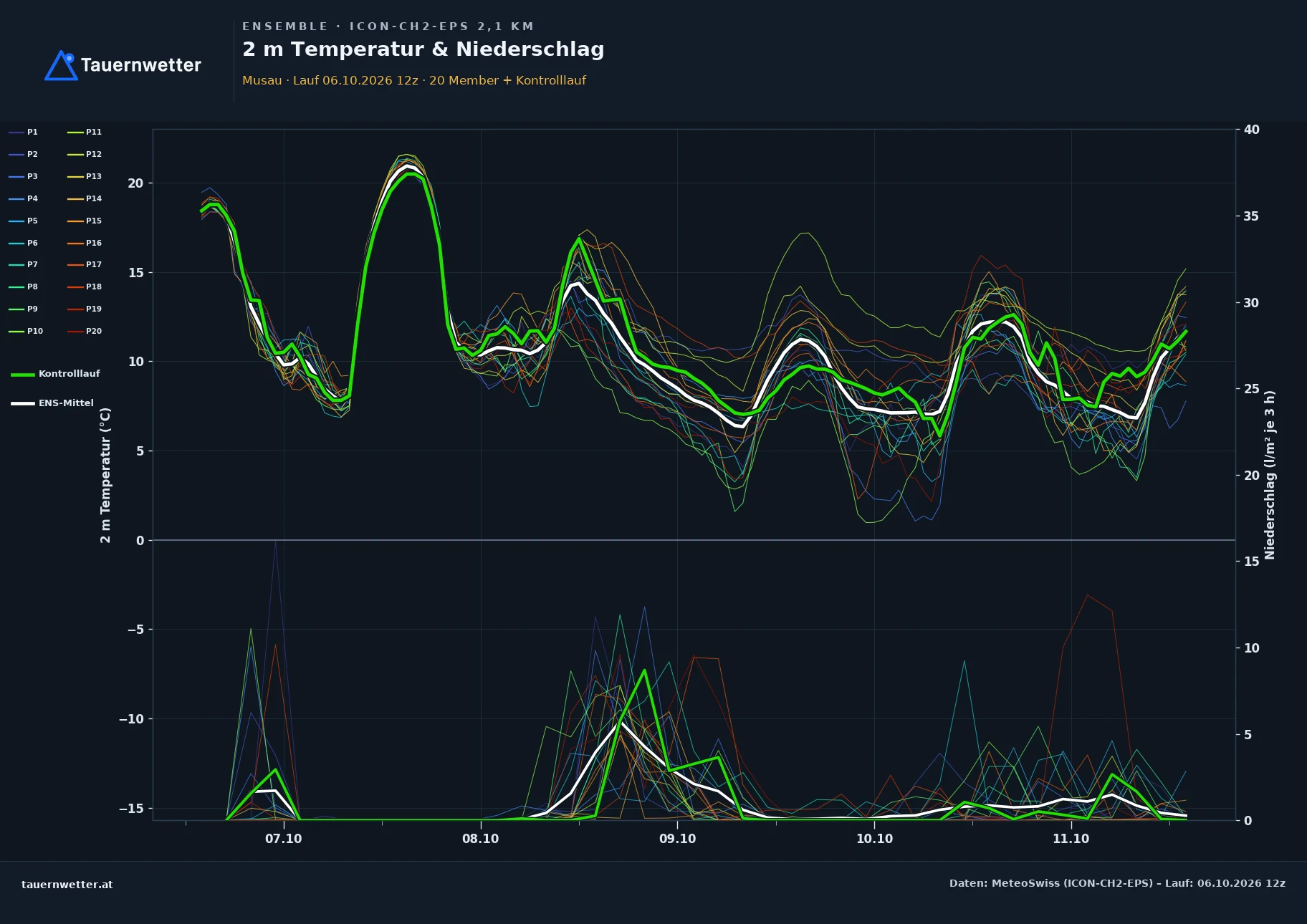
Task: Select the P16 legend item
Action: 85,243
